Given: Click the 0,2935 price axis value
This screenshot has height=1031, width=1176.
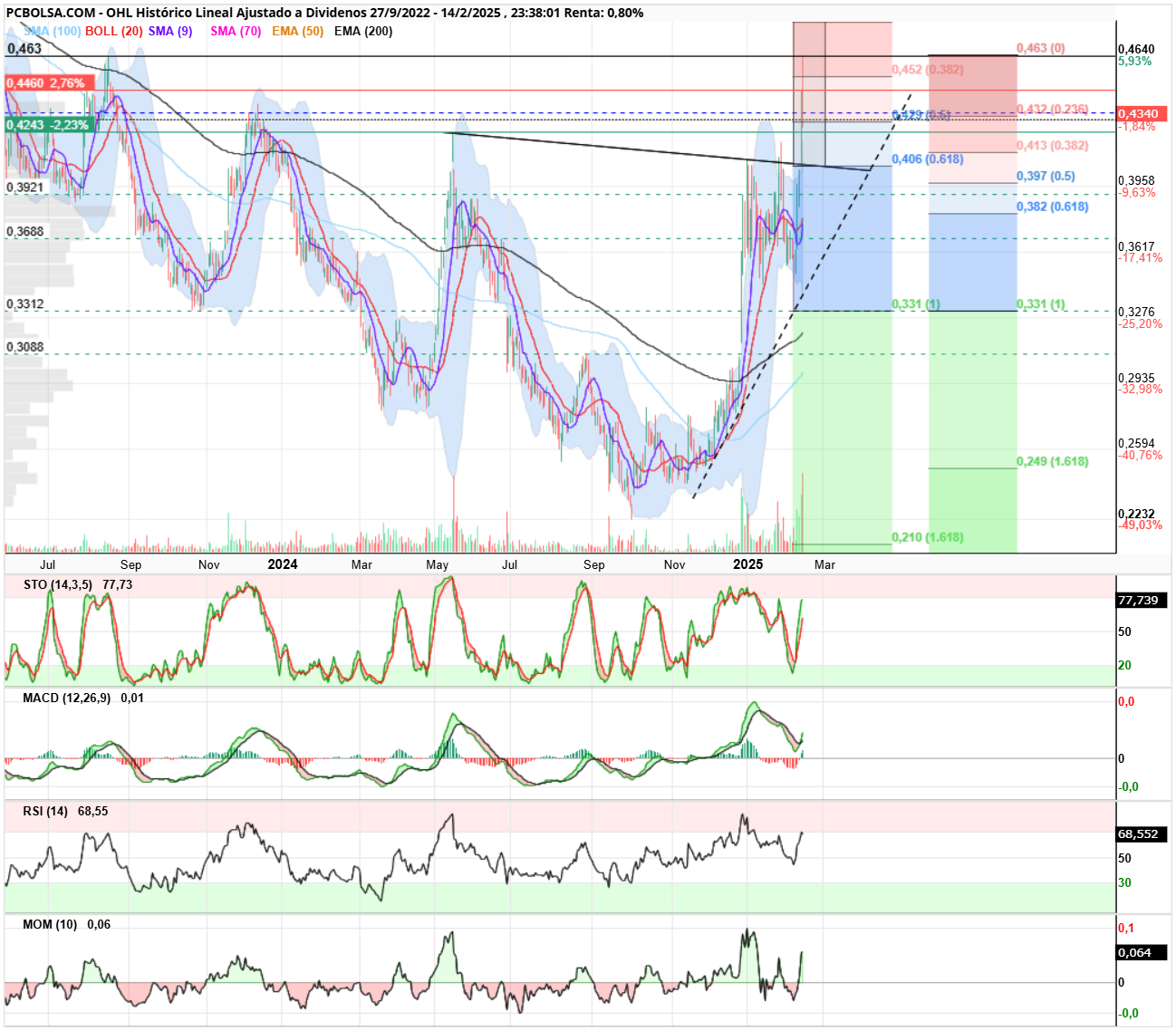Looking at the screenshot, I should [x=1136, y=378].
